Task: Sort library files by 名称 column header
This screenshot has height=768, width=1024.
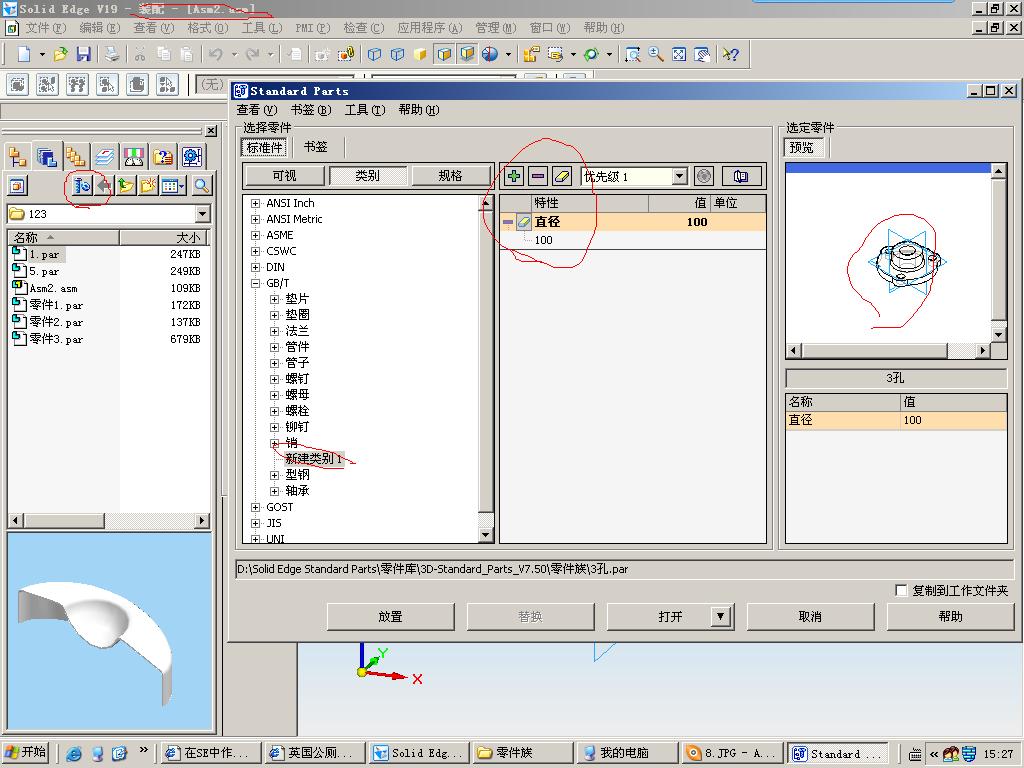Action: pyautogui.click(x=63, y=237)
